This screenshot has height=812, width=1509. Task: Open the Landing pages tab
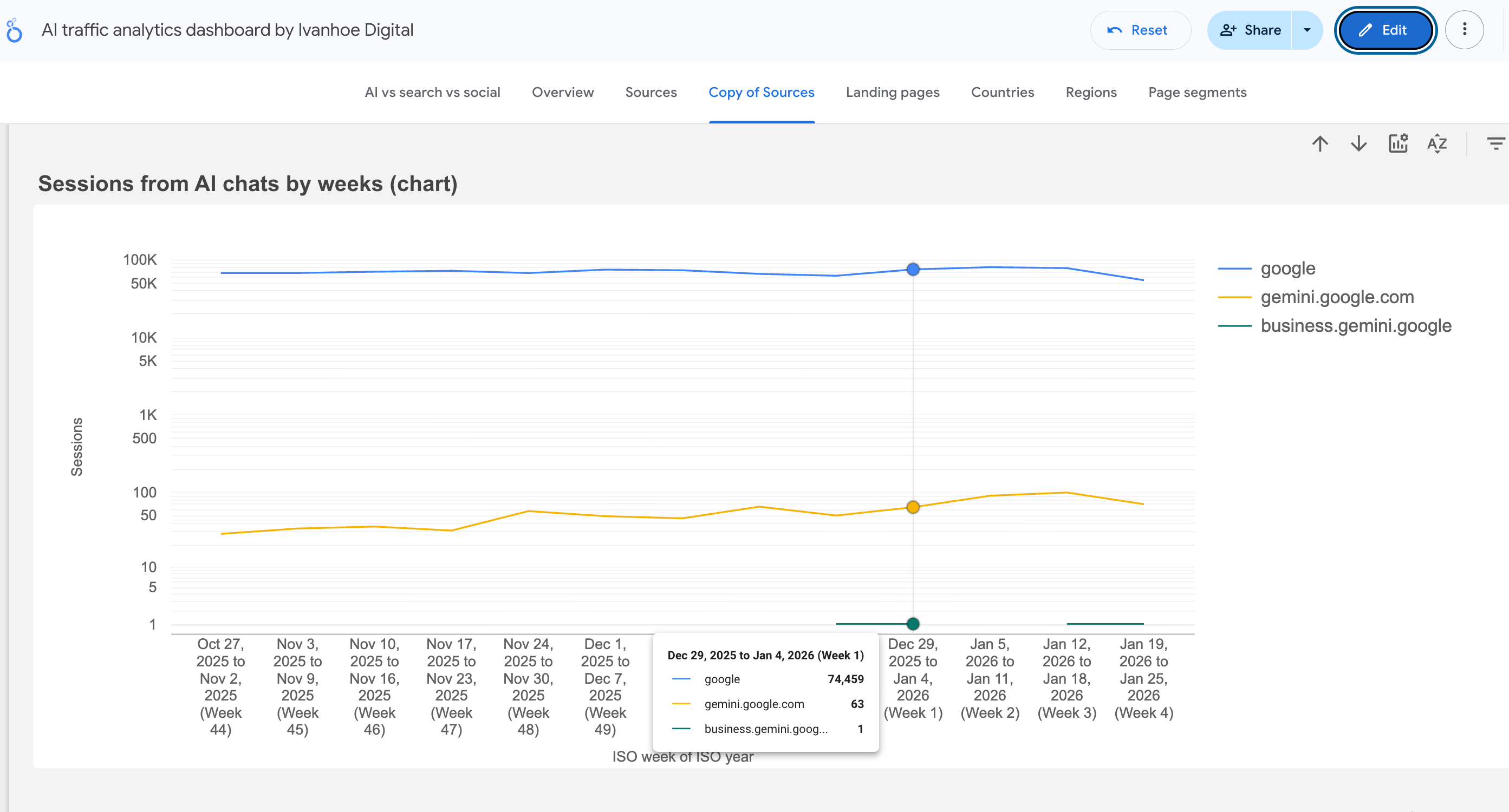[x=892, y=93]
